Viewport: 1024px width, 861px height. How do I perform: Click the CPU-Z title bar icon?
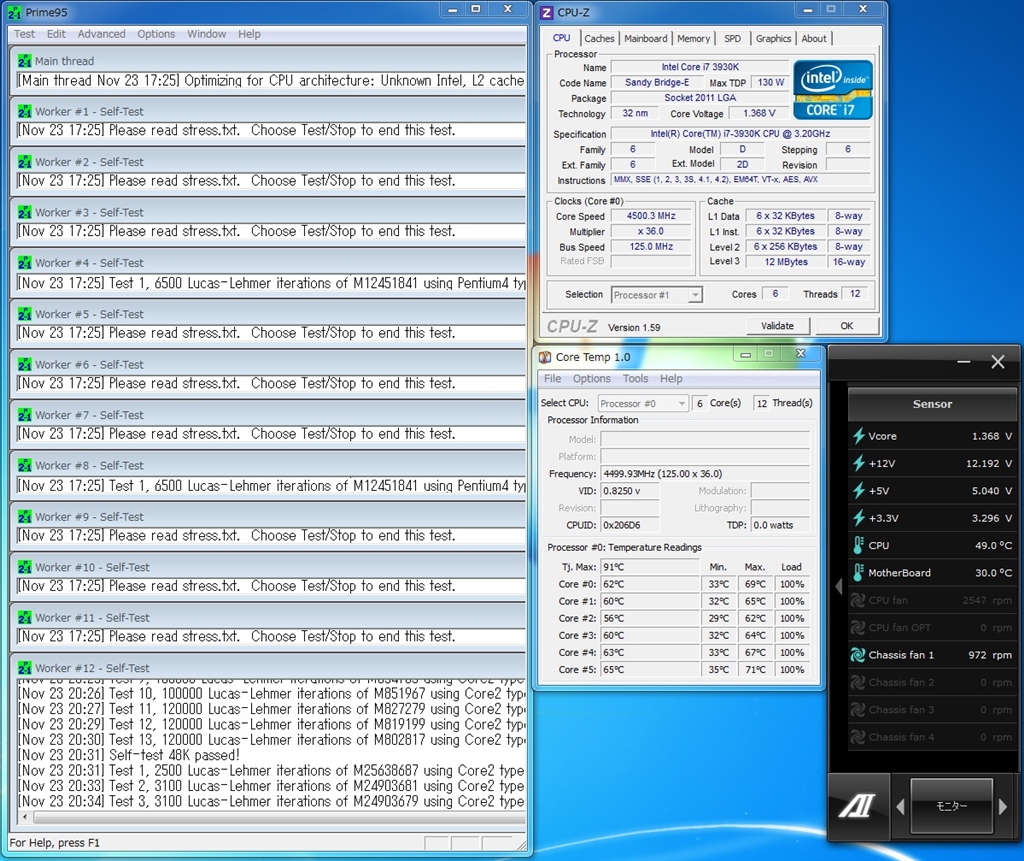tap(546, 12)
